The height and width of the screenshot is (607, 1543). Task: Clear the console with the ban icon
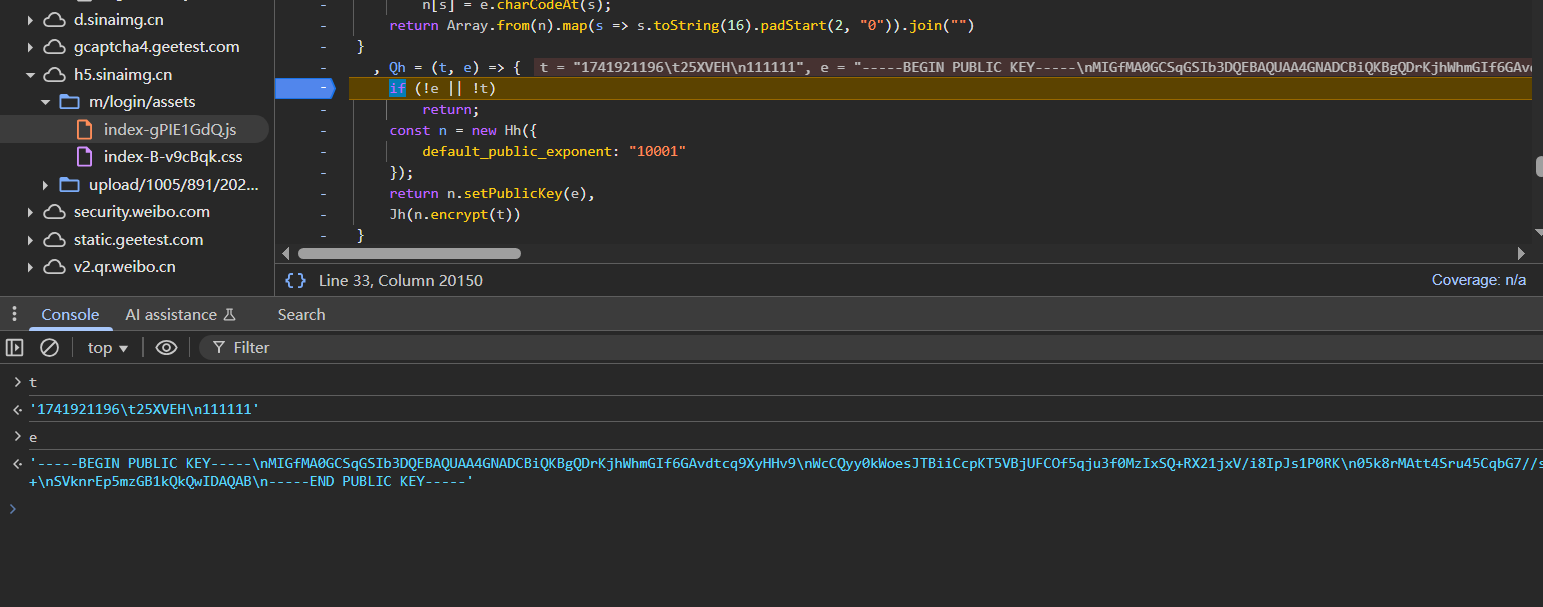click(49, 348)
